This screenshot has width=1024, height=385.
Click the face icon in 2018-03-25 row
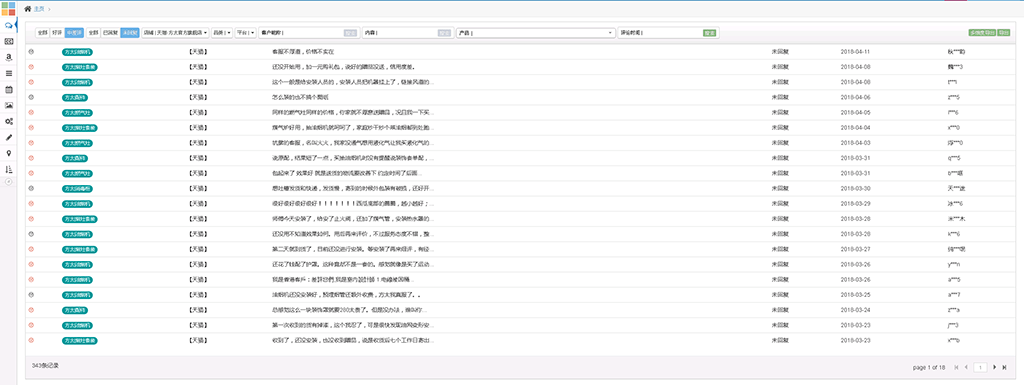(31, 295)
